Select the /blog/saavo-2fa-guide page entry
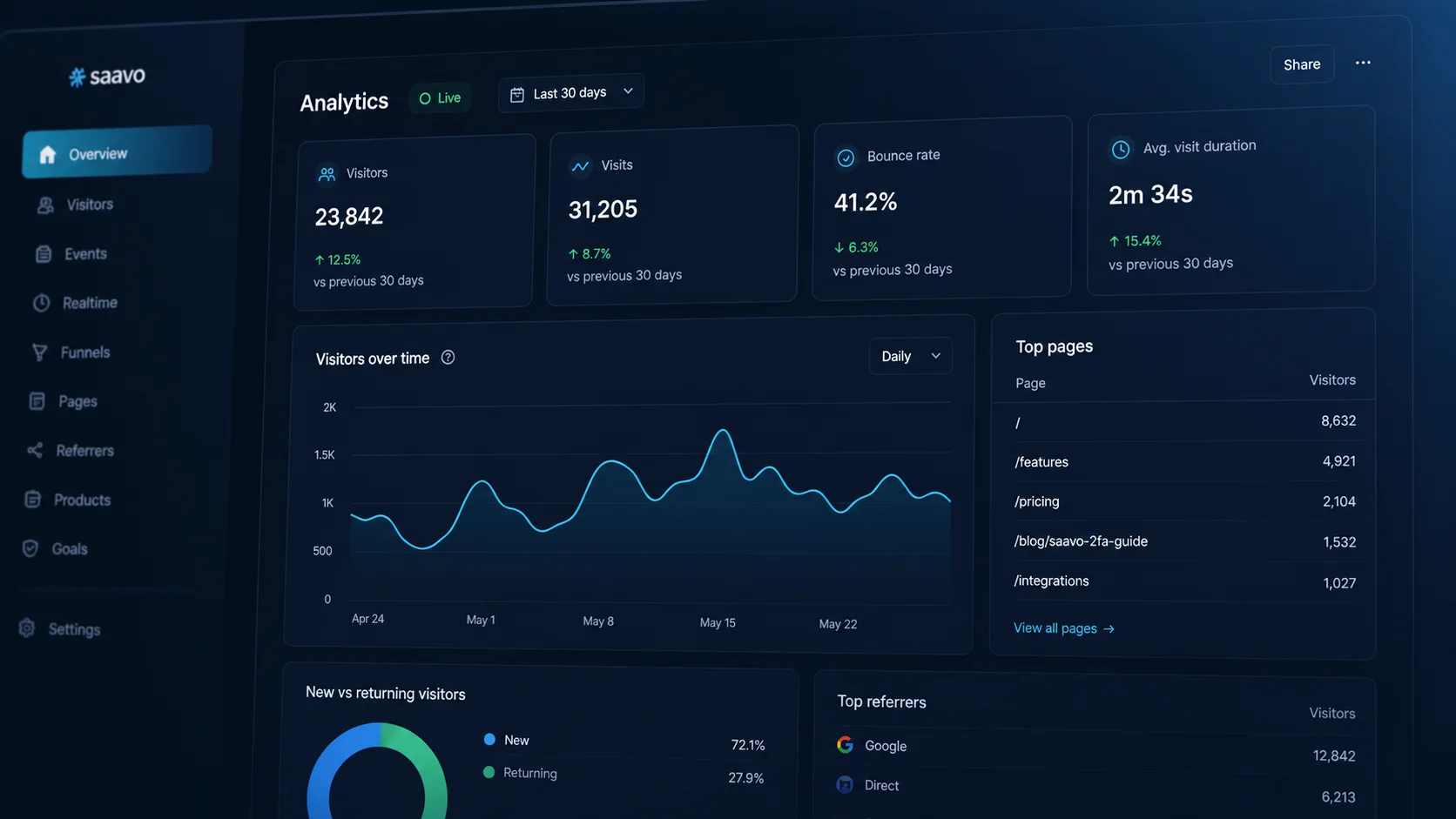Screen dimensions: 1456x819 [1184, 541]
